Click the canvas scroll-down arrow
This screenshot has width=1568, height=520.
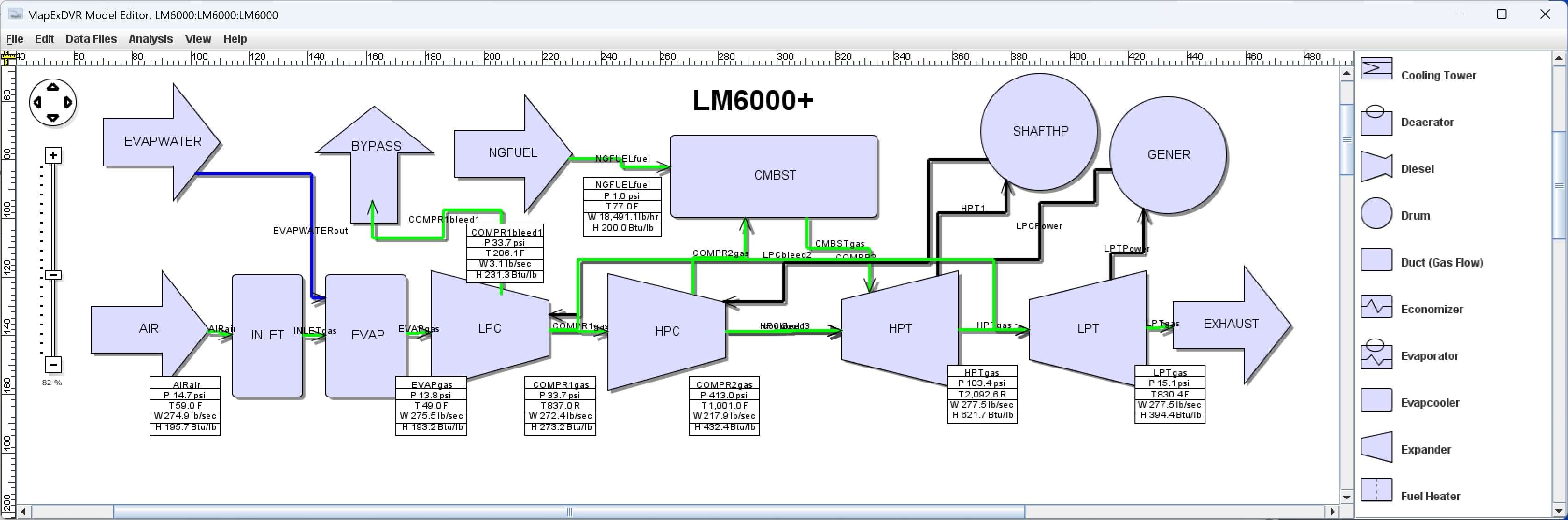coord(1347,498)
